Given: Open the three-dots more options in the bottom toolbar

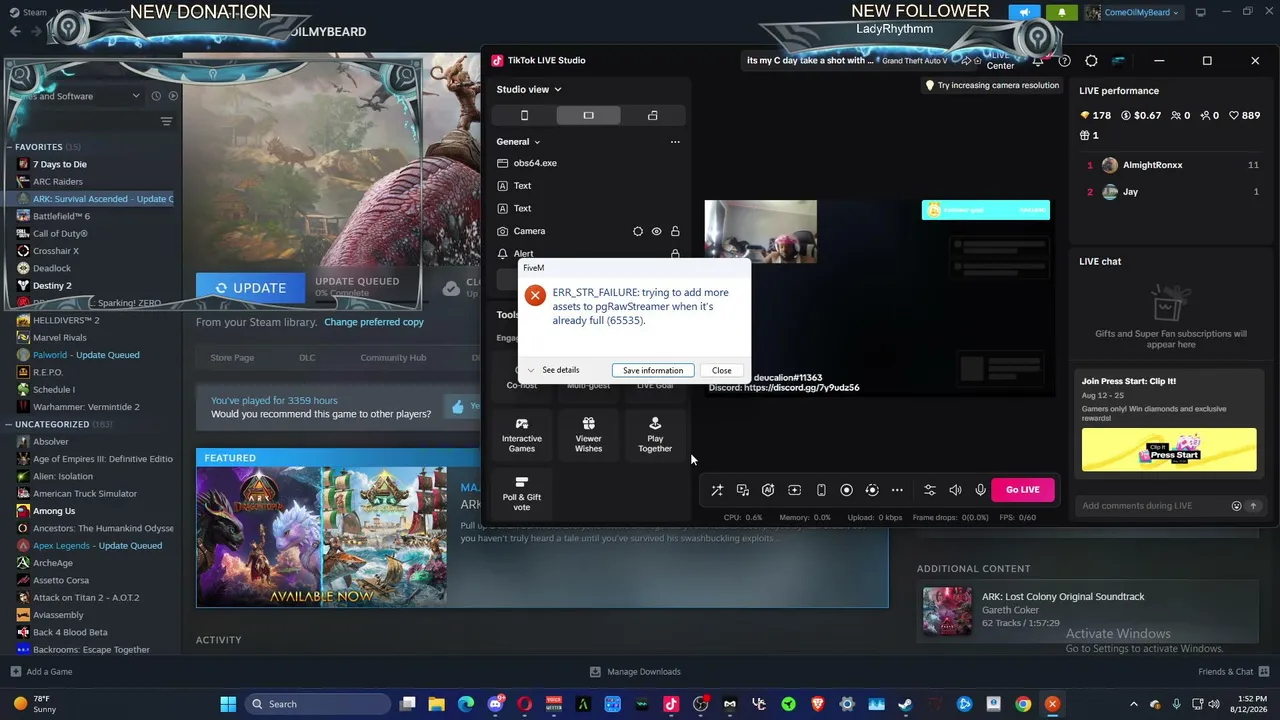Looking at the screenshot, I should (897, 490).
